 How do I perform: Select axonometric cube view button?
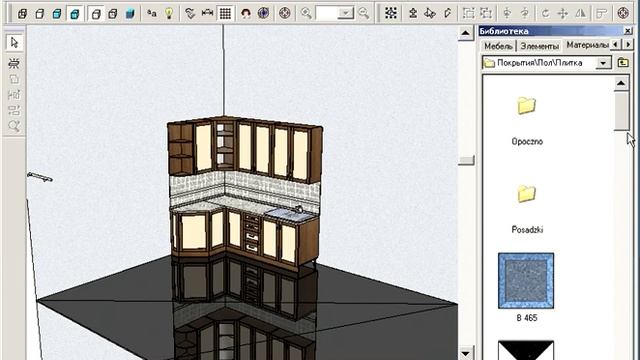point(113,13)
